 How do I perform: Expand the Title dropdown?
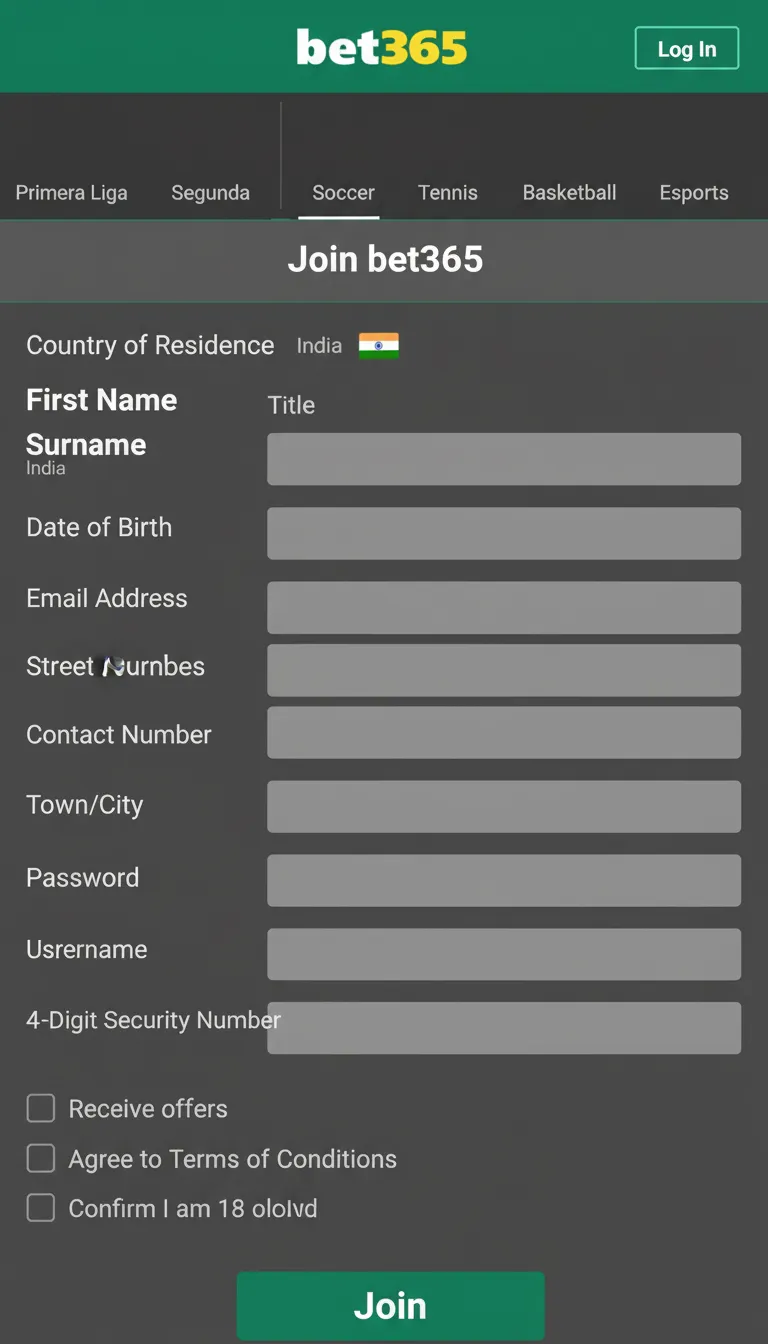(292, 405)
